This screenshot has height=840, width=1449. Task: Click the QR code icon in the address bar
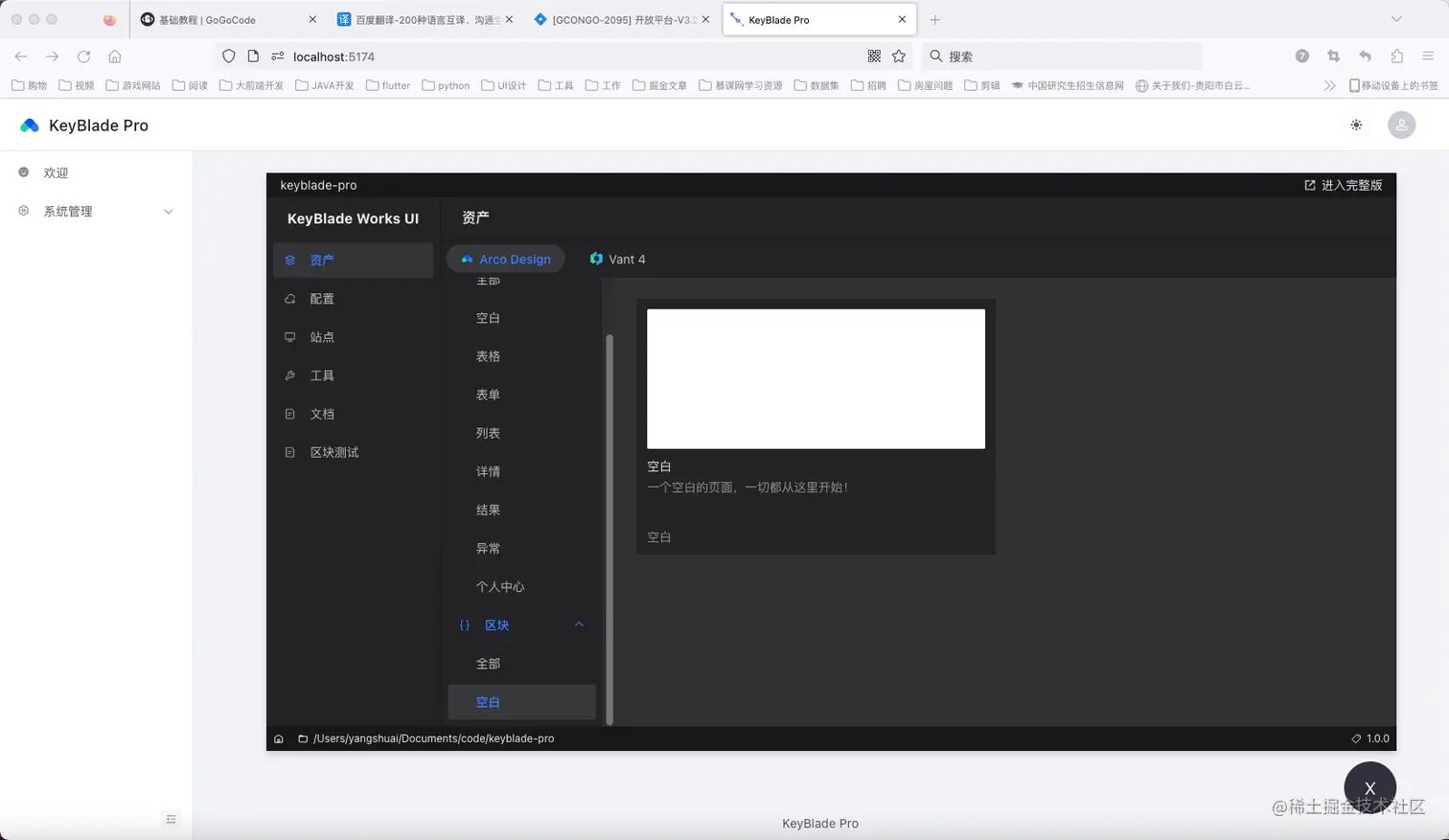pyautogui.click(x=874, y=57)
